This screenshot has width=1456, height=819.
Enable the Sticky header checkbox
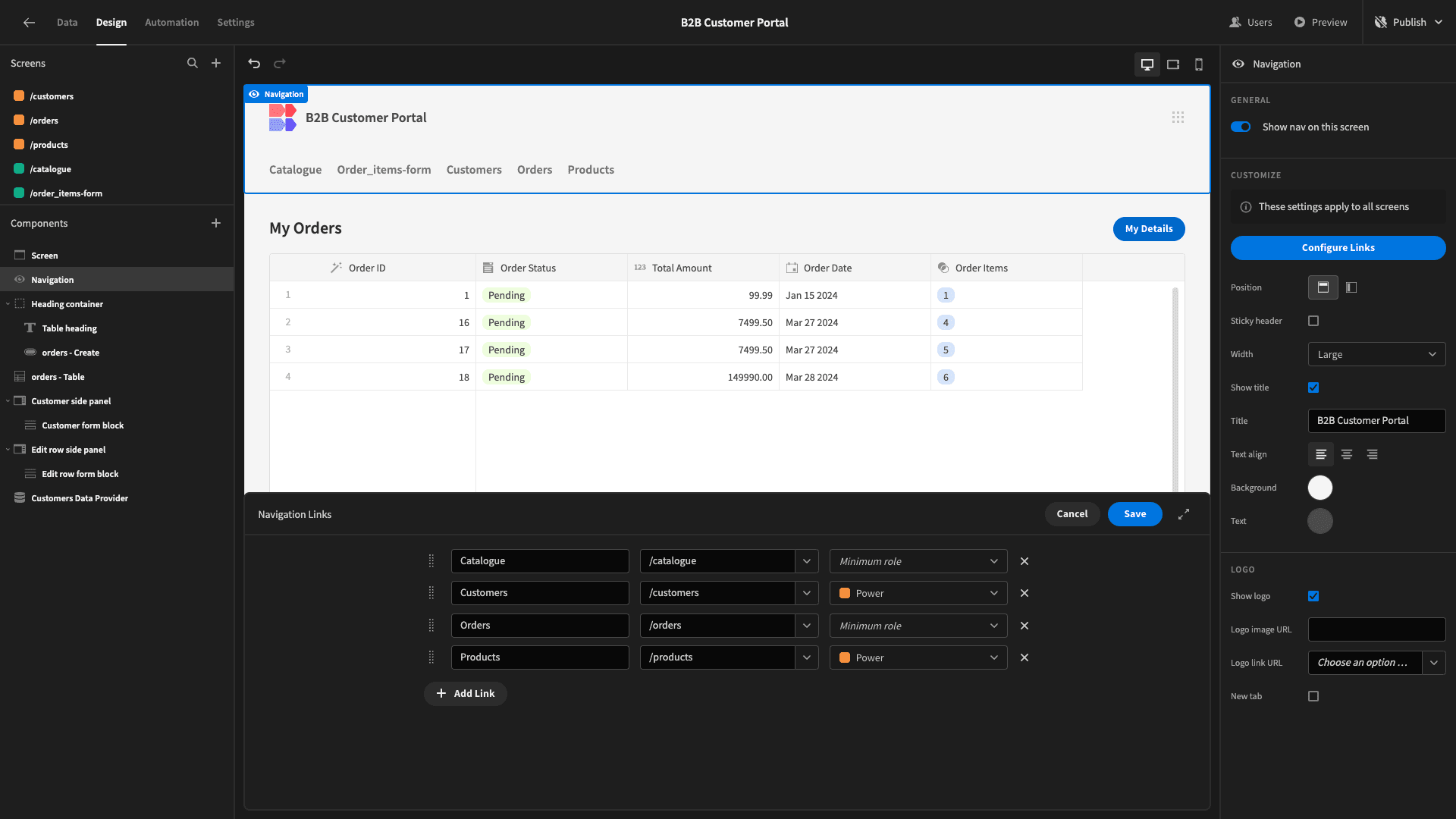(x=1313, y=321)
